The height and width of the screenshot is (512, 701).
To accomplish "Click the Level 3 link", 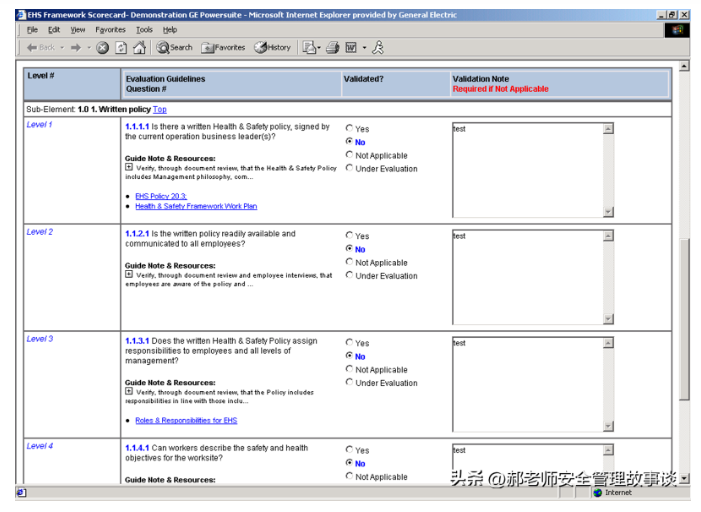I will click(x=39, y=339).
